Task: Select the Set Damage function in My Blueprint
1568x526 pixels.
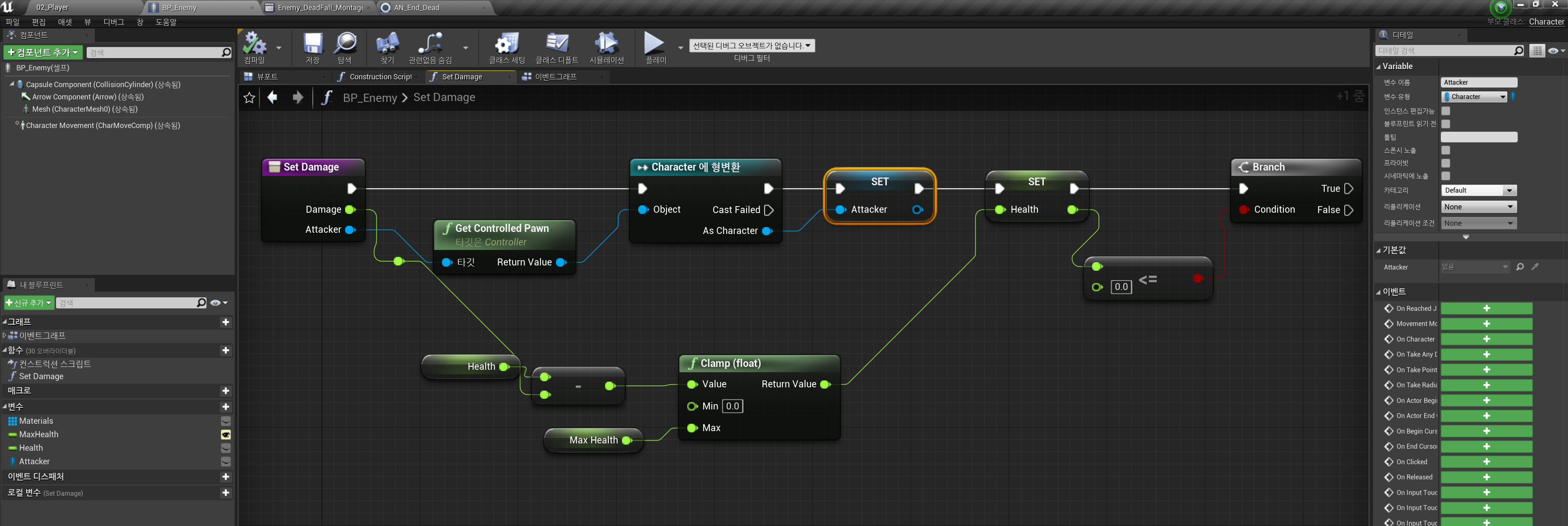Action: point(41,376)
